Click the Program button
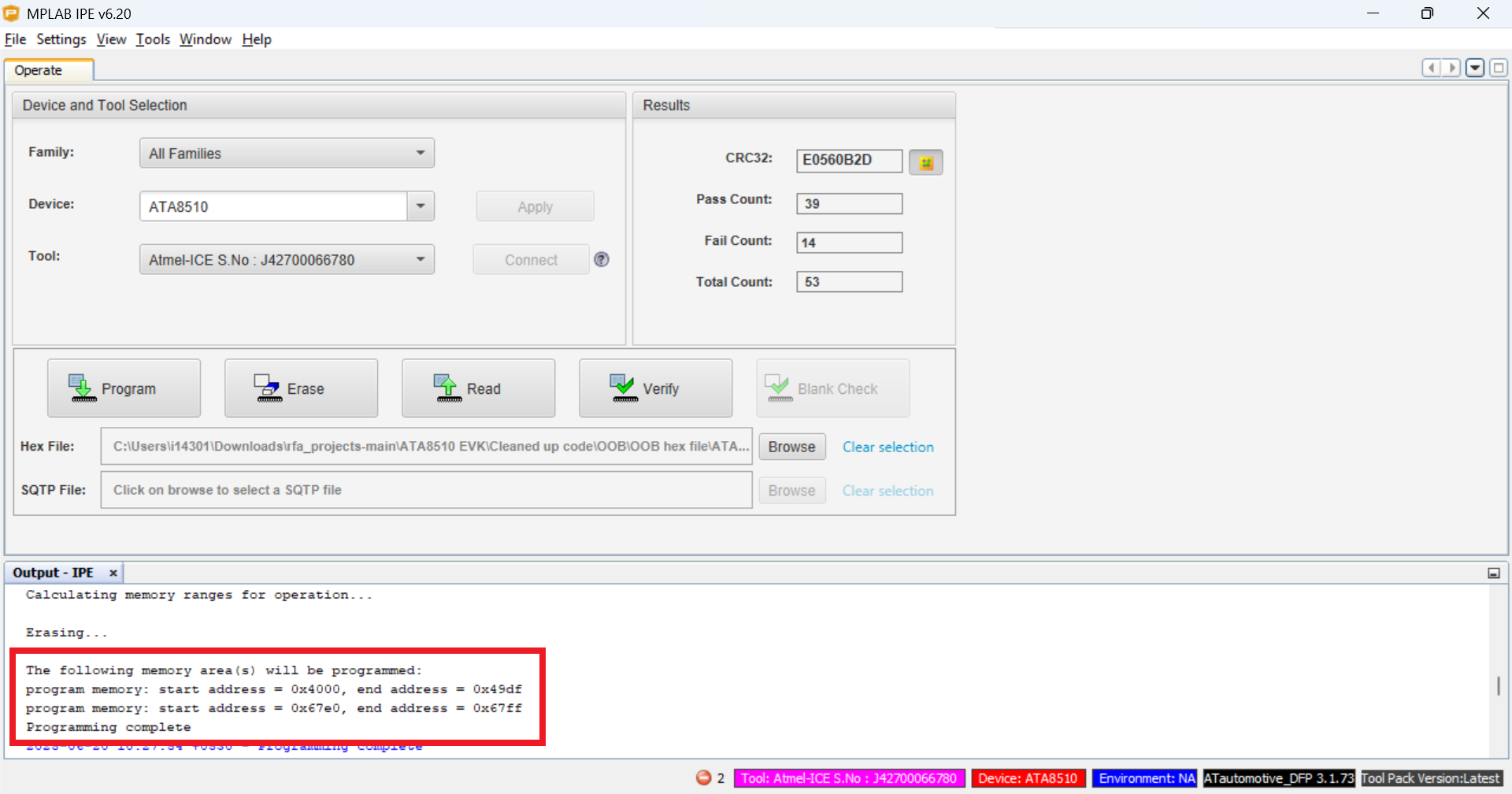The height and width of the screenshot is (794, 1512). (124, 388)
